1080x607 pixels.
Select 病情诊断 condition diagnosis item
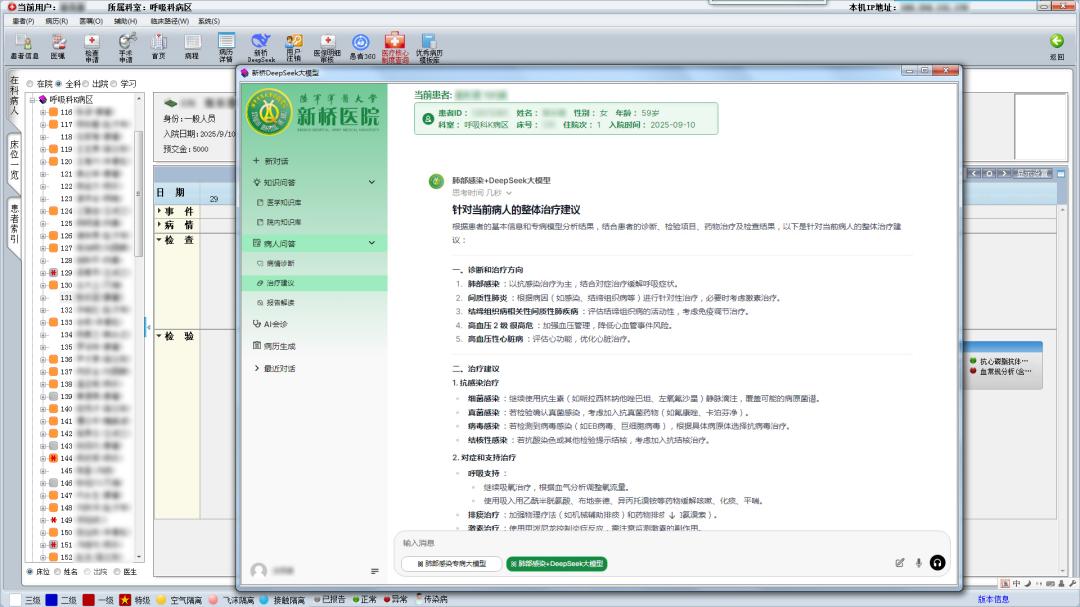click(x=276, y=263)
